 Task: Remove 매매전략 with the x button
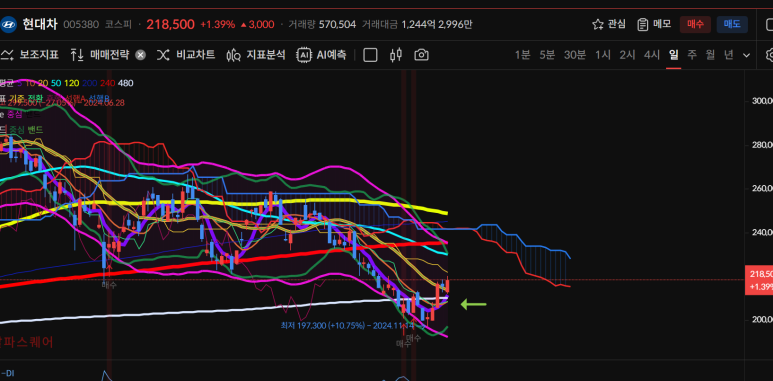(x=141, y=55)
